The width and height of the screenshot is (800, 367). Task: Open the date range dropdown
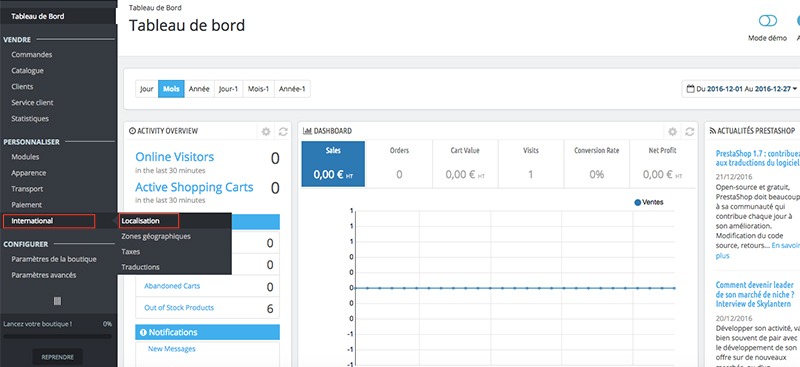click(x=742, y=89)
